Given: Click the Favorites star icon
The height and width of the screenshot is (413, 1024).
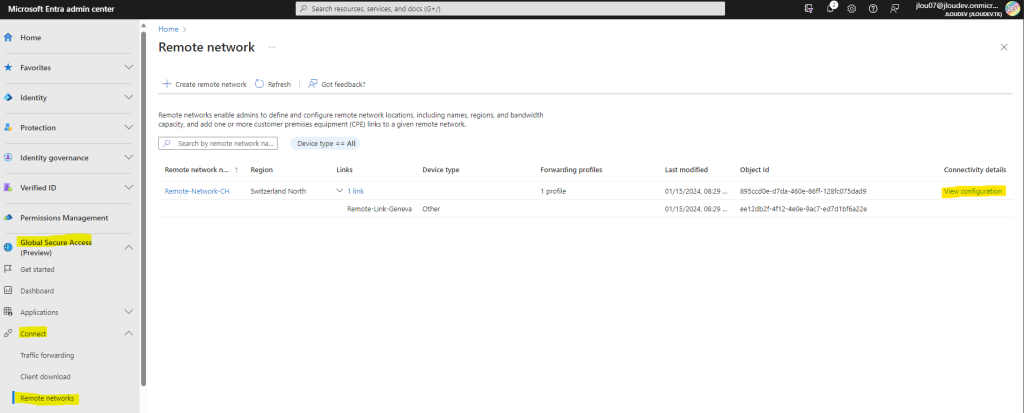Looking at the screenshot, I should (x=8, y=68).
